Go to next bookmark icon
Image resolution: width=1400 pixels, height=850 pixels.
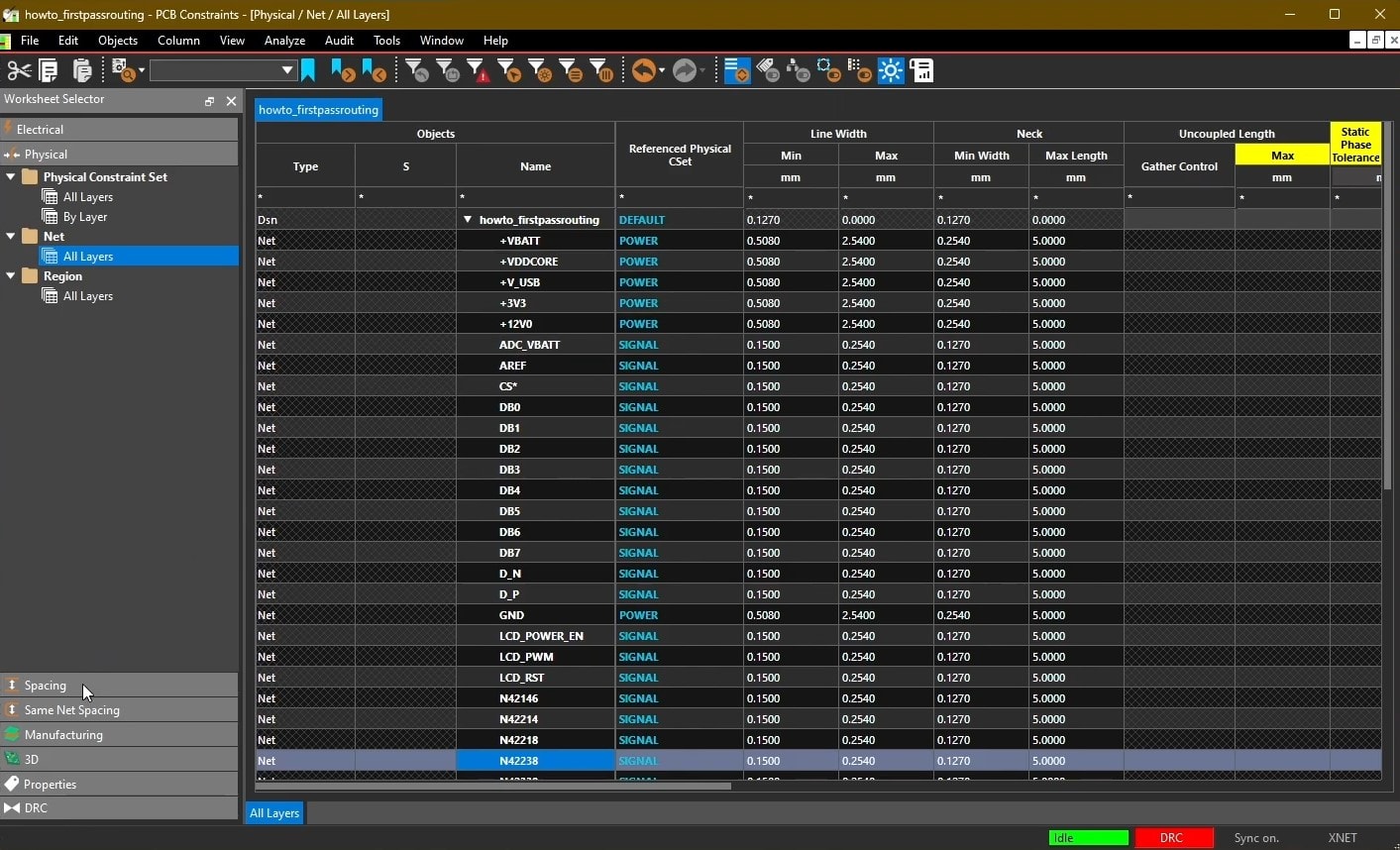point(342,70)
